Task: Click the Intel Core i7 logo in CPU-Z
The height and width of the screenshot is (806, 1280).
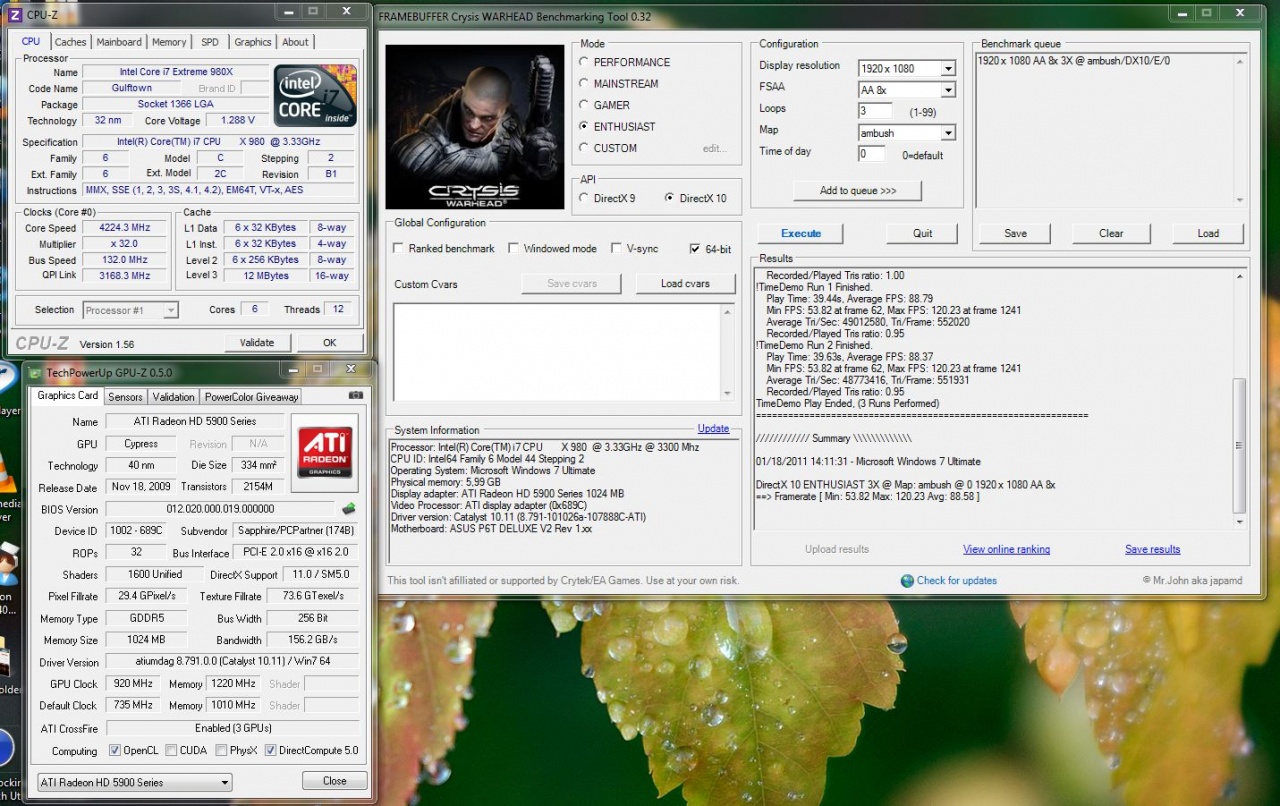Action: coord(315,98)
